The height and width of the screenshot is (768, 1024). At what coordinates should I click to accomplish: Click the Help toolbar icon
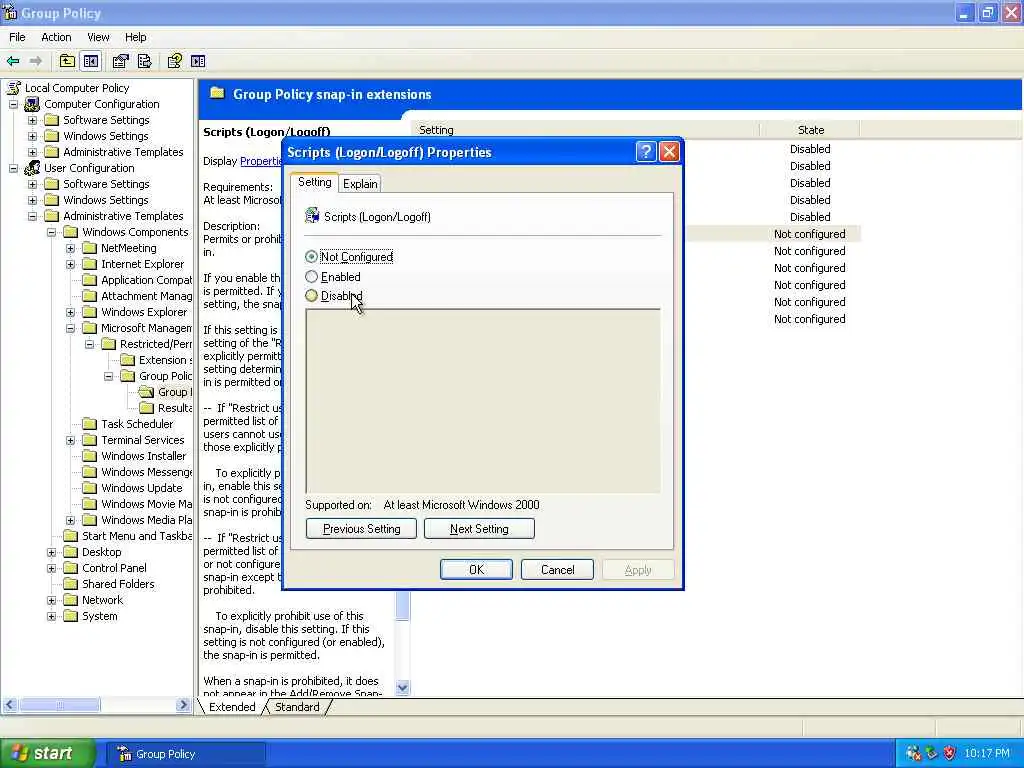pos(174,61)
